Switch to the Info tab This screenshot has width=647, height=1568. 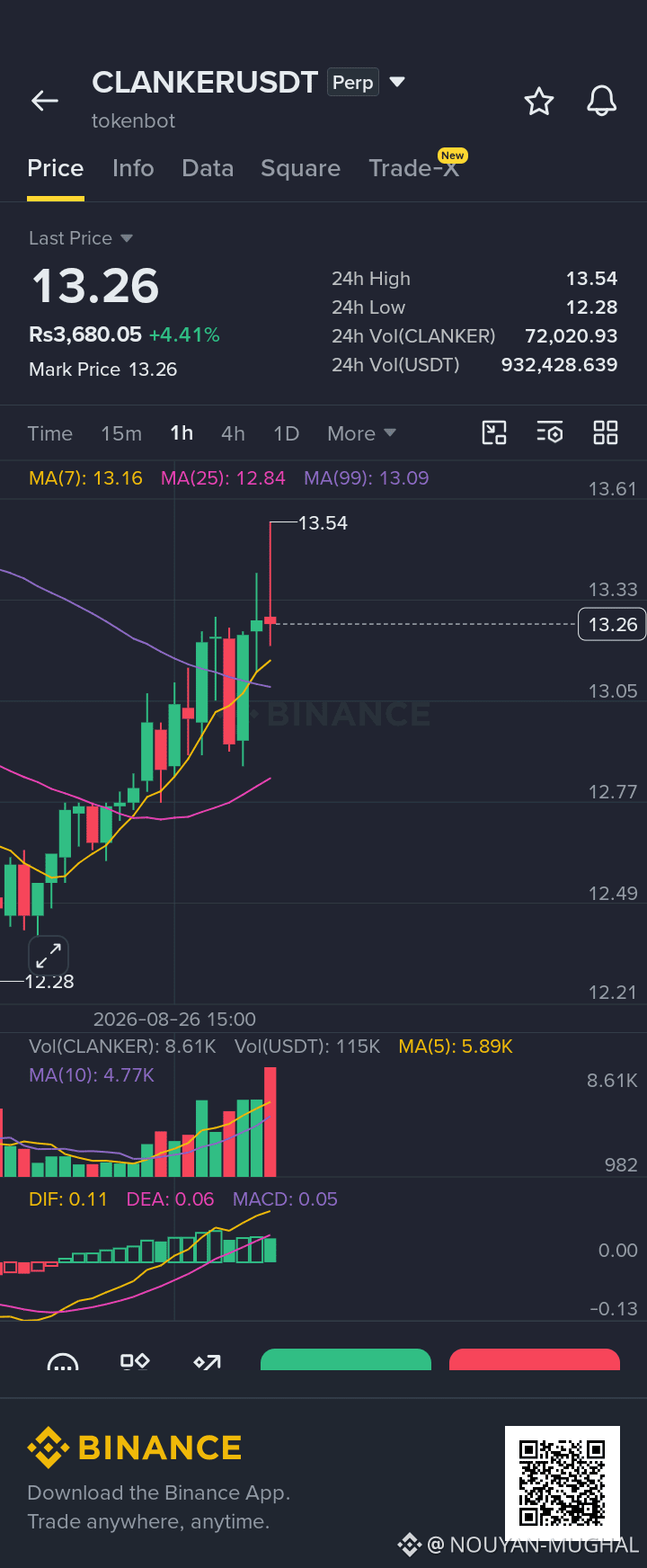coord(133,168)
